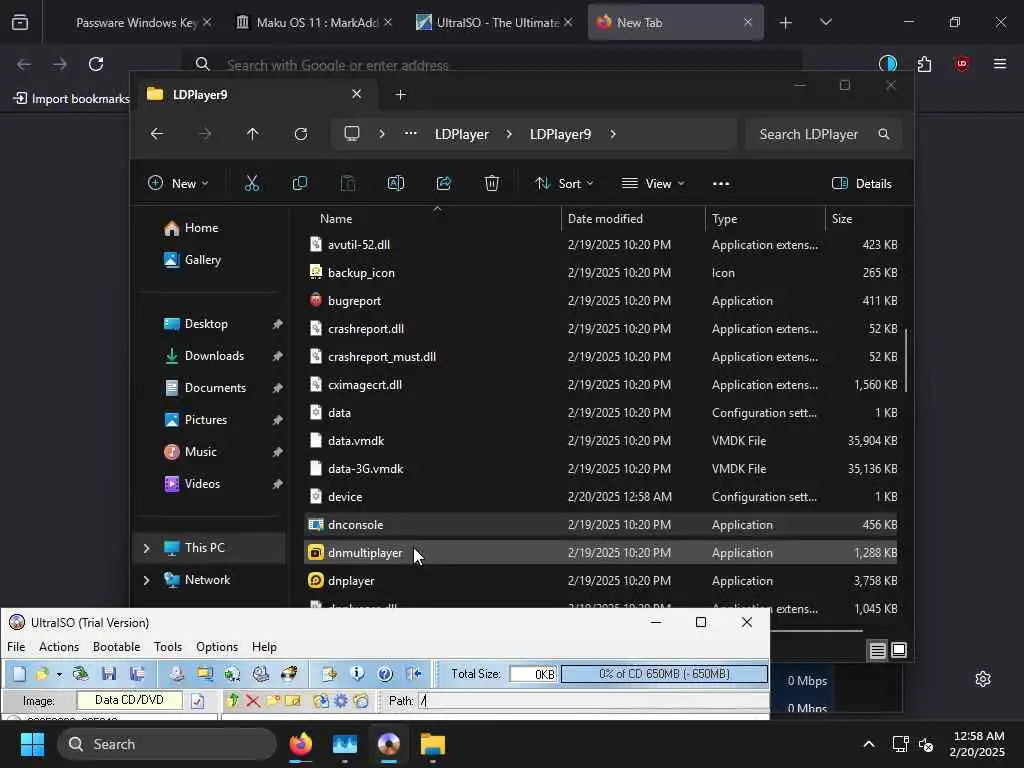Refresh the LDPlayer9 folder view
The height and width of the screenshot is (768, 1024).
[x=300, y=134]
